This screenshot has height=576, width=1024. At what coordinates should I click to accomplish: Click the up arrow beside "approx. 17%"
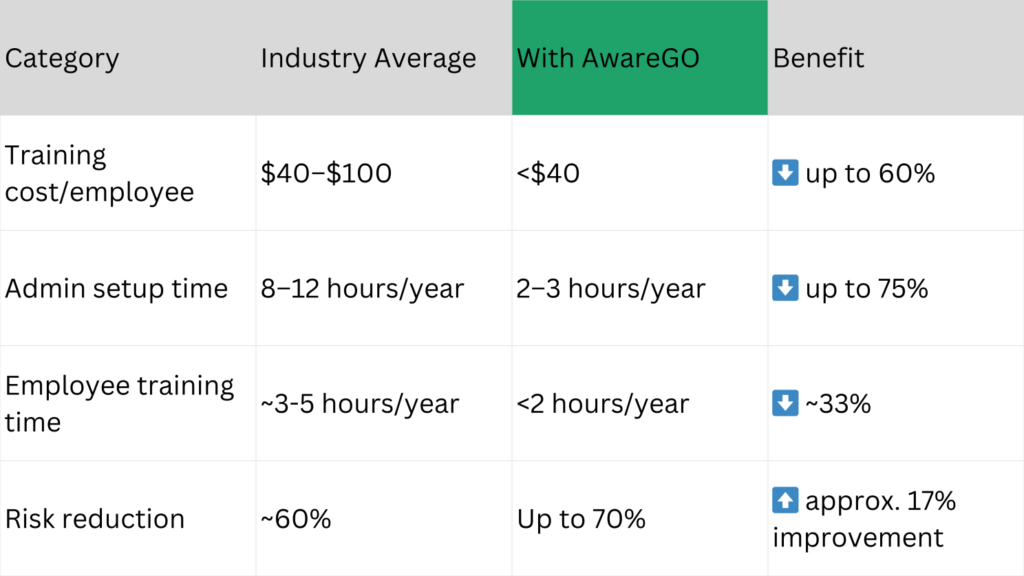tap(786, 500)
